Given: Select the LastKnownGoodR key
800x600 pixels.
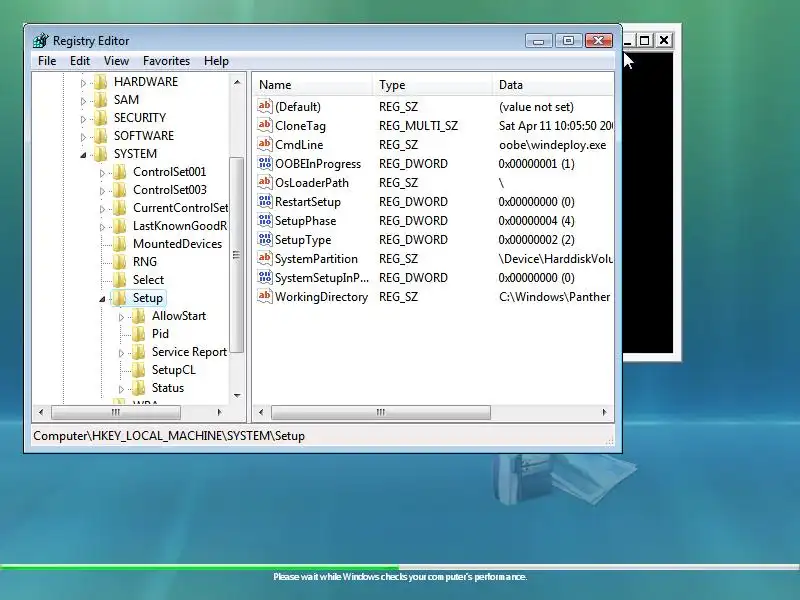Looking at the screenshot, I should coord(180,226).
